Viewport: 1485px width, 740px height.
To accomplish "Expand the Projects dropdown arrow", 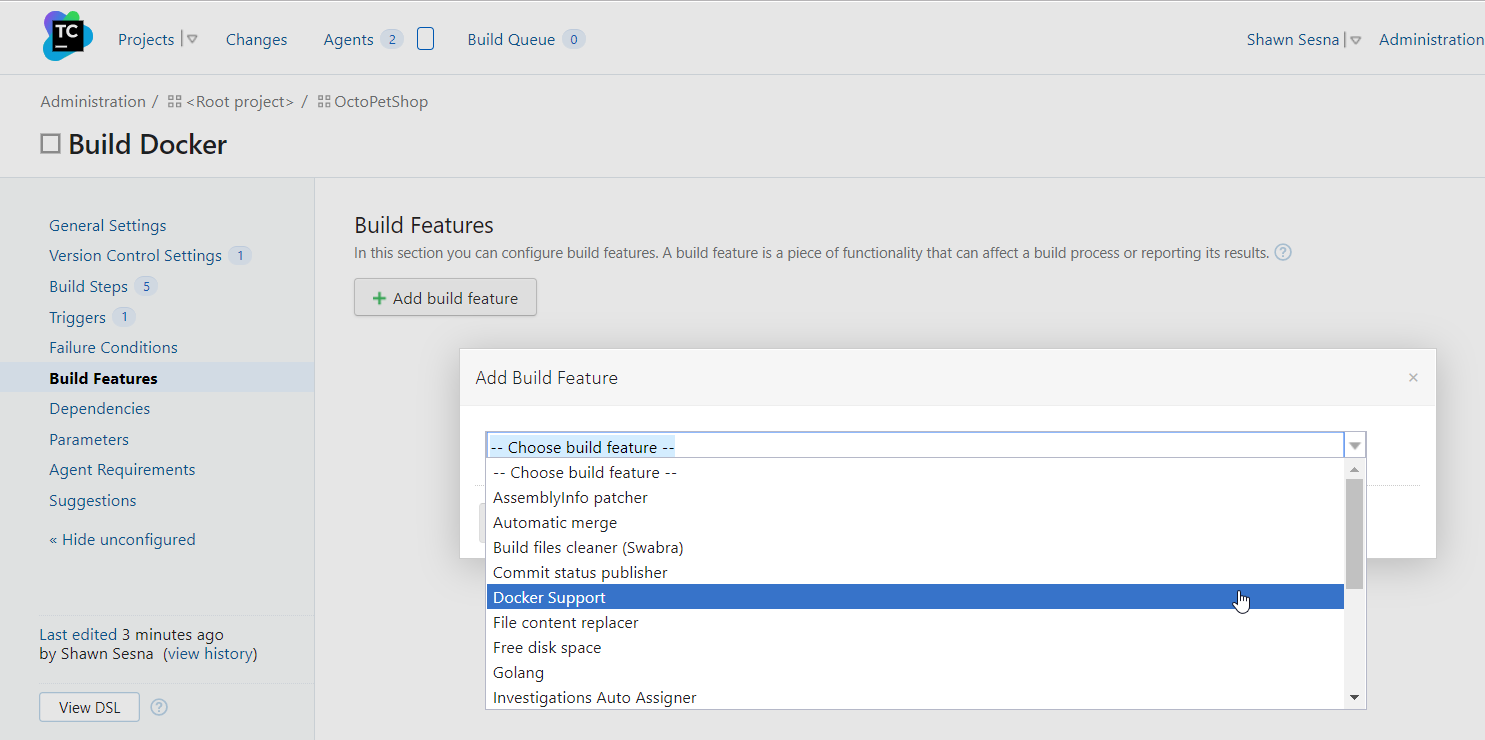I will point(192,40).
